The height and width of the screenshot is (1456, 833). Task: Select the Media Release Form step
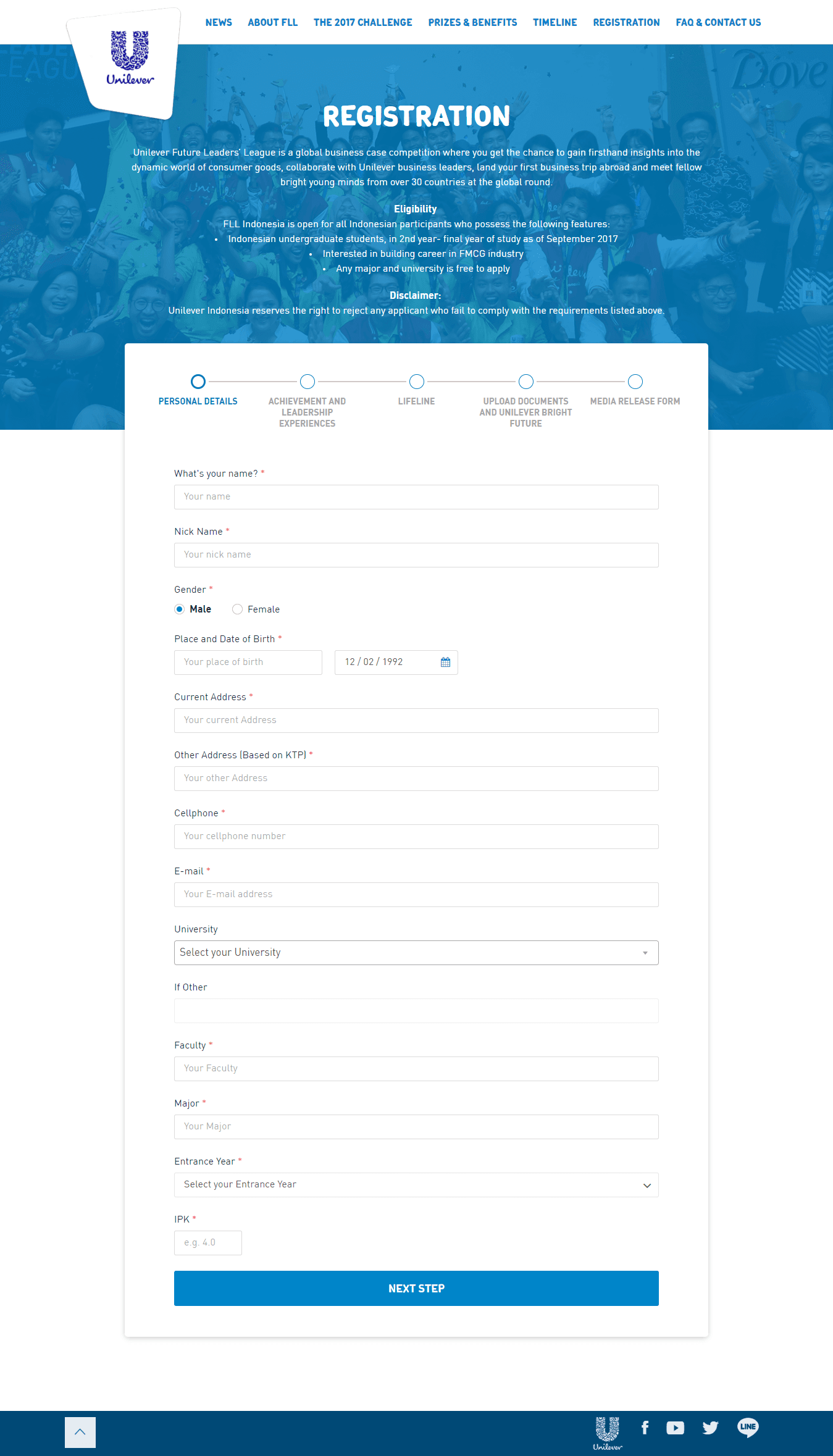(x=635, y=382)
